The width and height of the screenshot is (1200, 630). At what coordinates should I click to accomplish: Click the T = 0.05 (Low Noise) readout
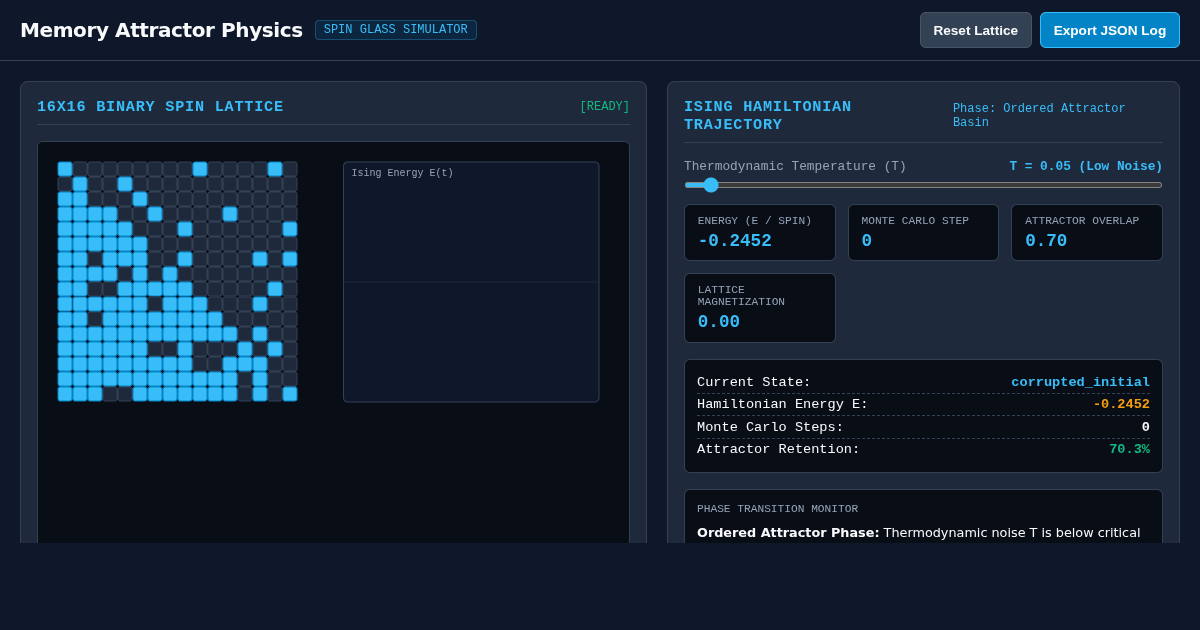(x=1086, y=166)
